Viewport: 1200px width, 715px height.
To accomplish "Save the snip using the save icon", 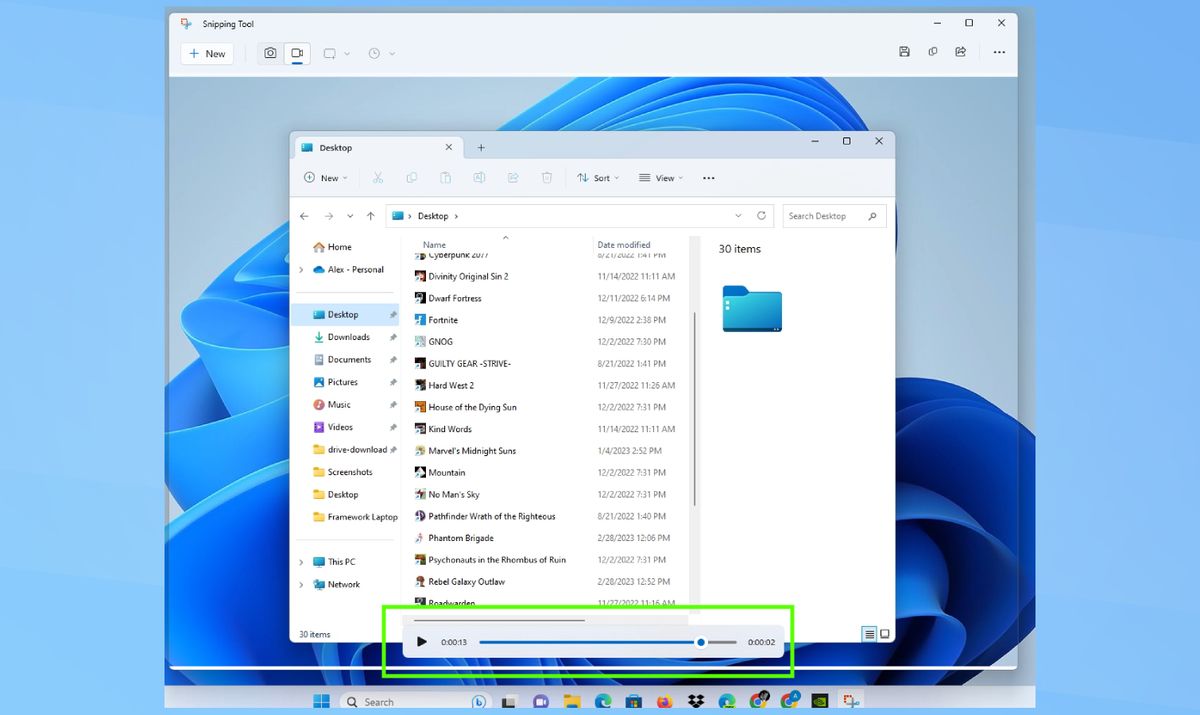I will [x=904, y=51].
